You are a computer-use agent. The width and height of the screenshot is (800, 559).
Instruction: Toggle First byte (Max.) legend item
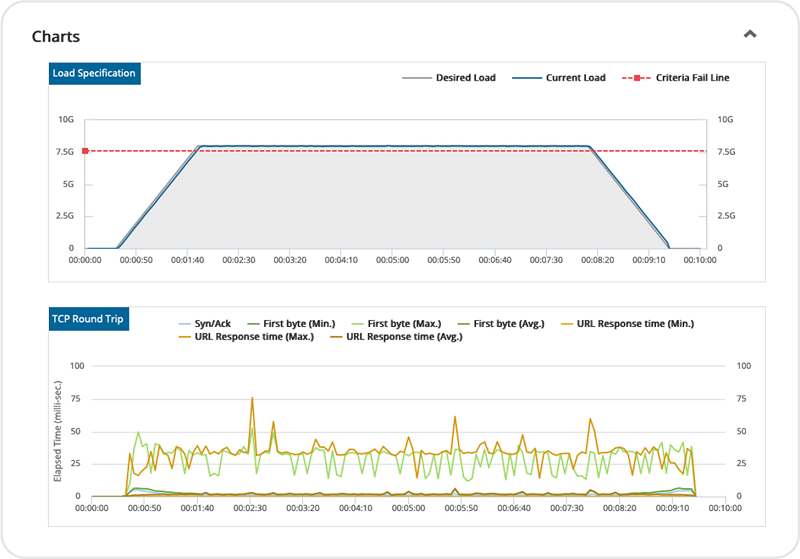pyautogui.click(x=396, y=324)
